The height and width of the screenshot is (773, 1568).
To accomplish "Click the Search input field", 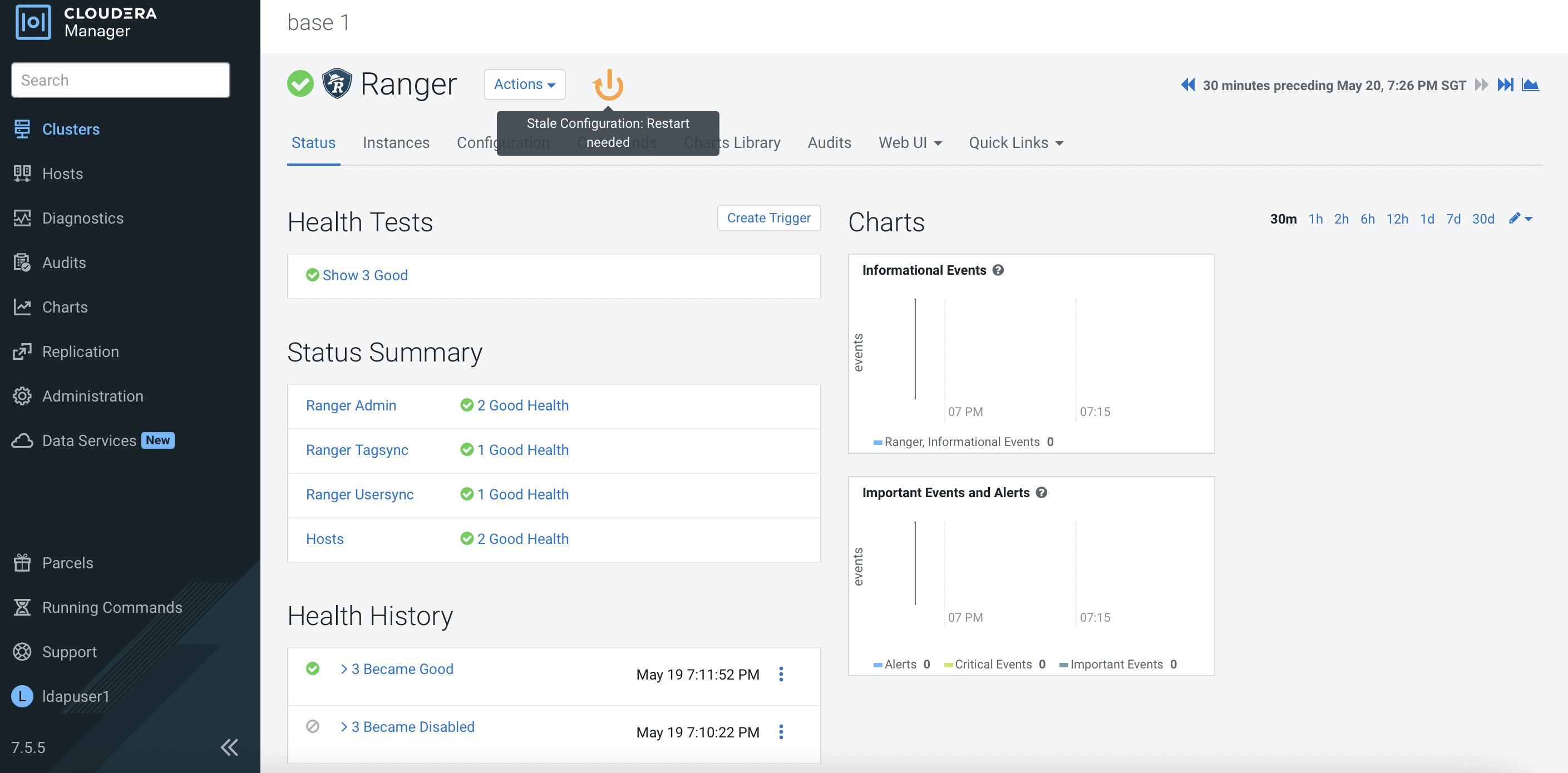I will pyautogui.click(x=121, y=80).
